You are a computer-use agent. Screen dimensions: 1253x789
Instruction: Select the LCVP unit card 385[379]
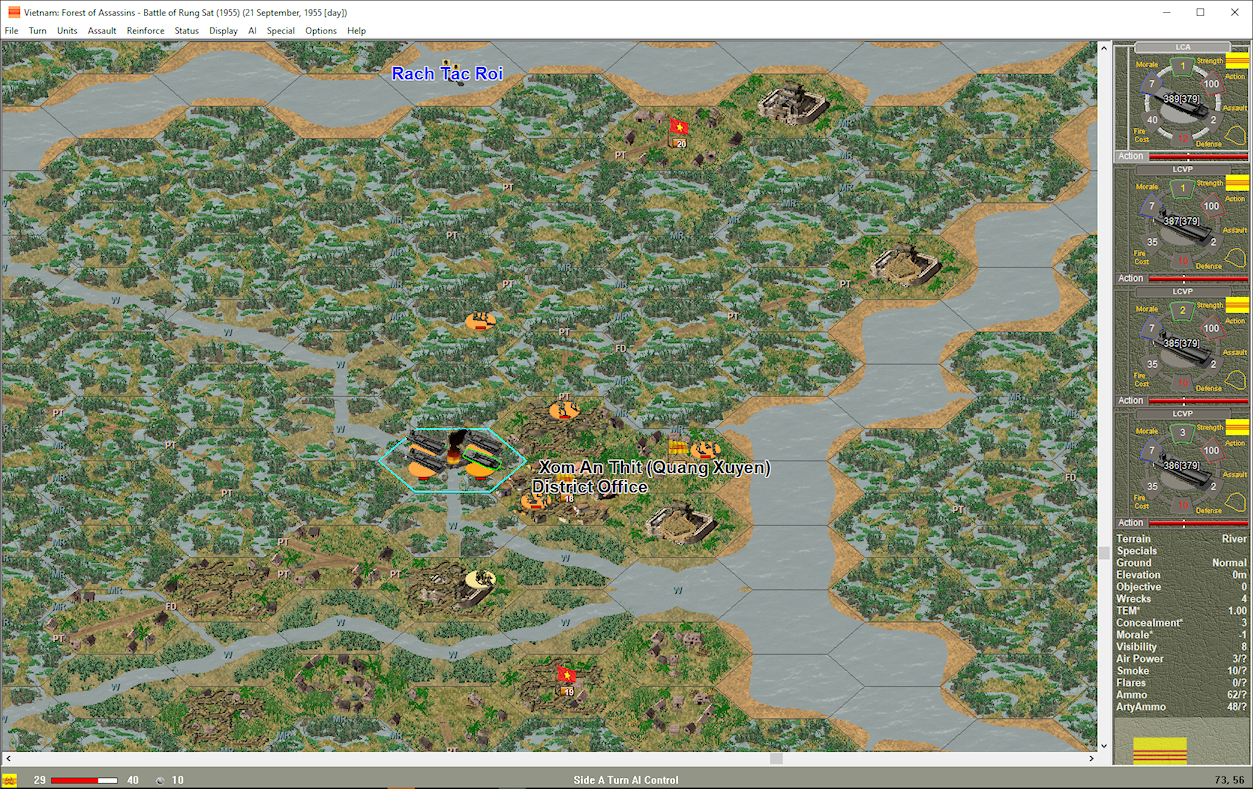tap(1183, 343)
